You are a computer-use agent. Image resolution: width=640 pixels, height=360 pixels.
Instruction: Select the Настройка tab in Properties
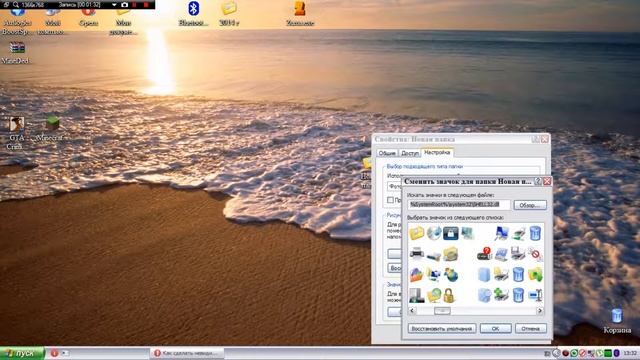pyautogui.click(x=437, y=152)
